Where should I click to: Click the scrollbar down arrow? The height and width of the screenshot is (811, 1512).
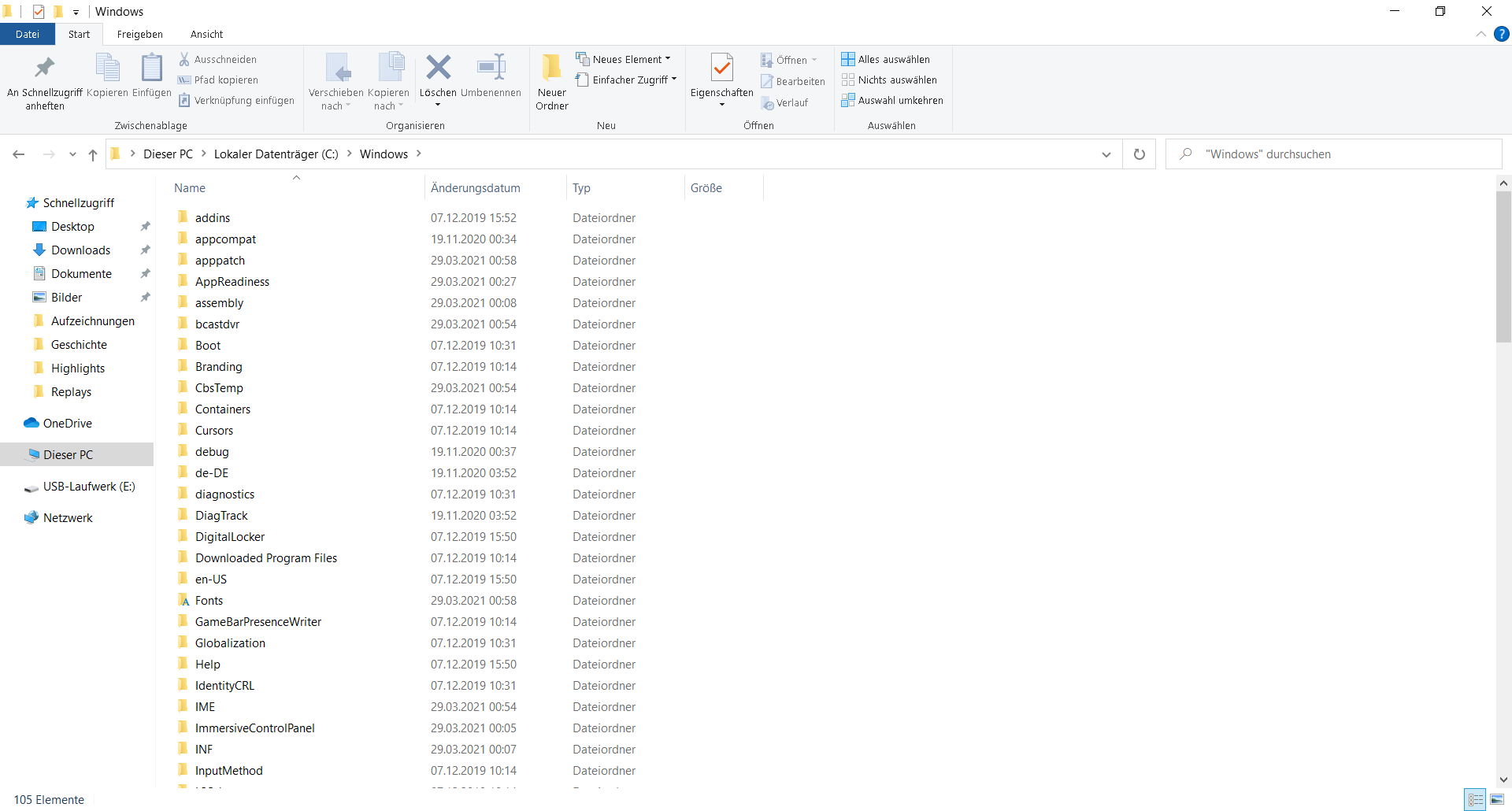click(x=1503, y=780)
